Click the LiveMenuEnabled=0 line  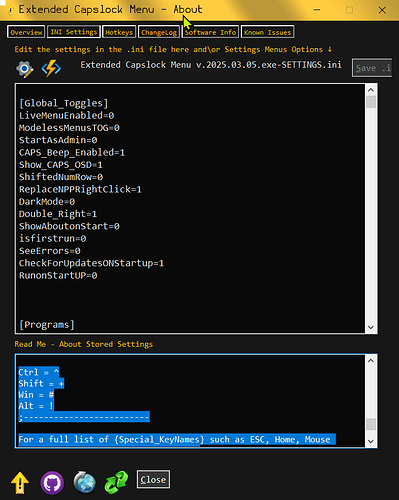66,116
